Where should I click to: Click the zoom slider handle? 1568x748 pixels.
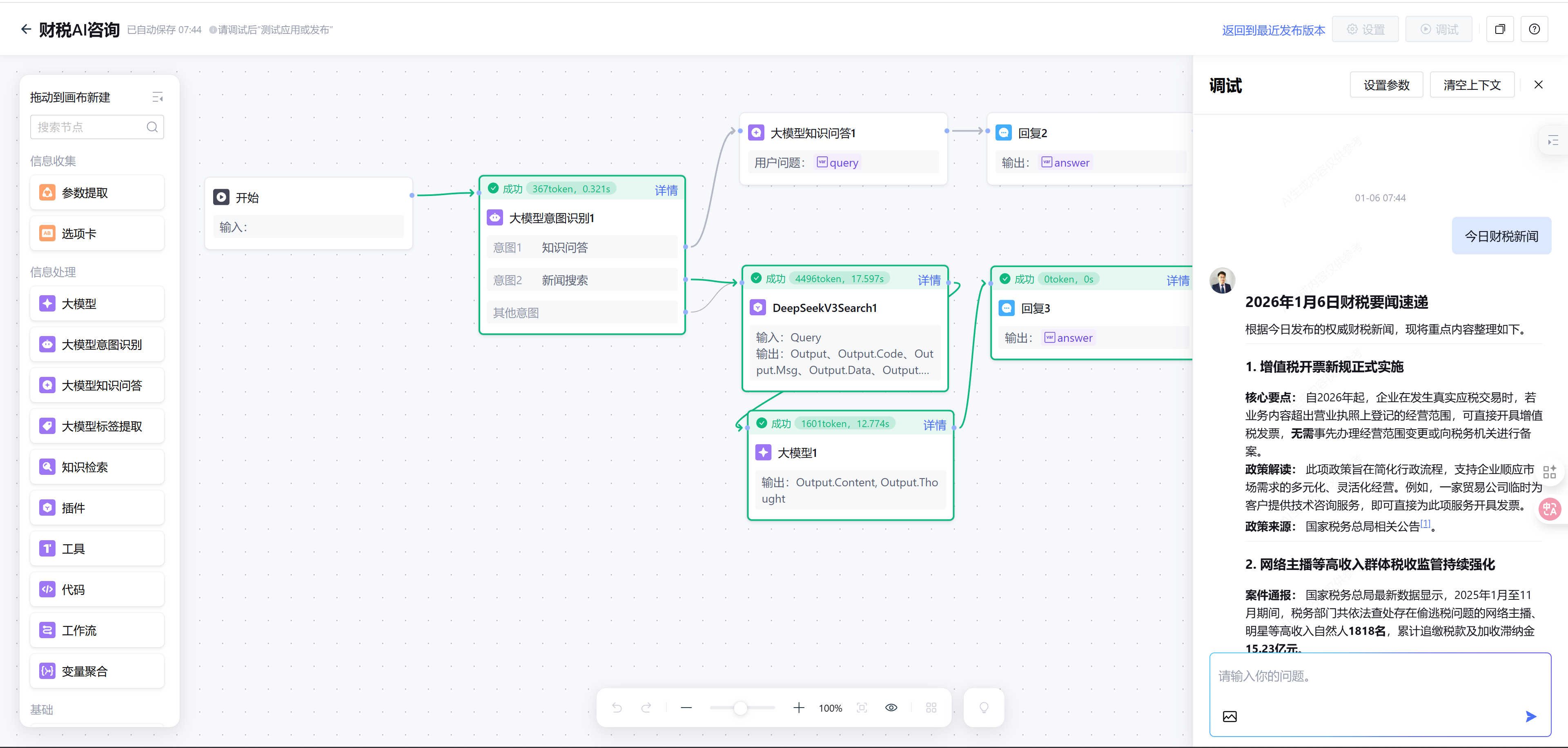coord(740,708)
